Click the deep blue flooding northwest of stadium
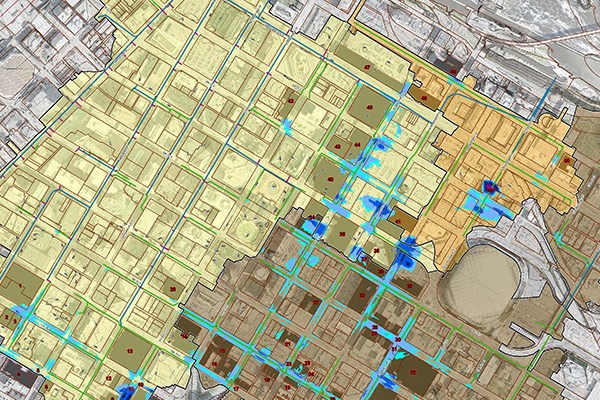 point(409,254)
